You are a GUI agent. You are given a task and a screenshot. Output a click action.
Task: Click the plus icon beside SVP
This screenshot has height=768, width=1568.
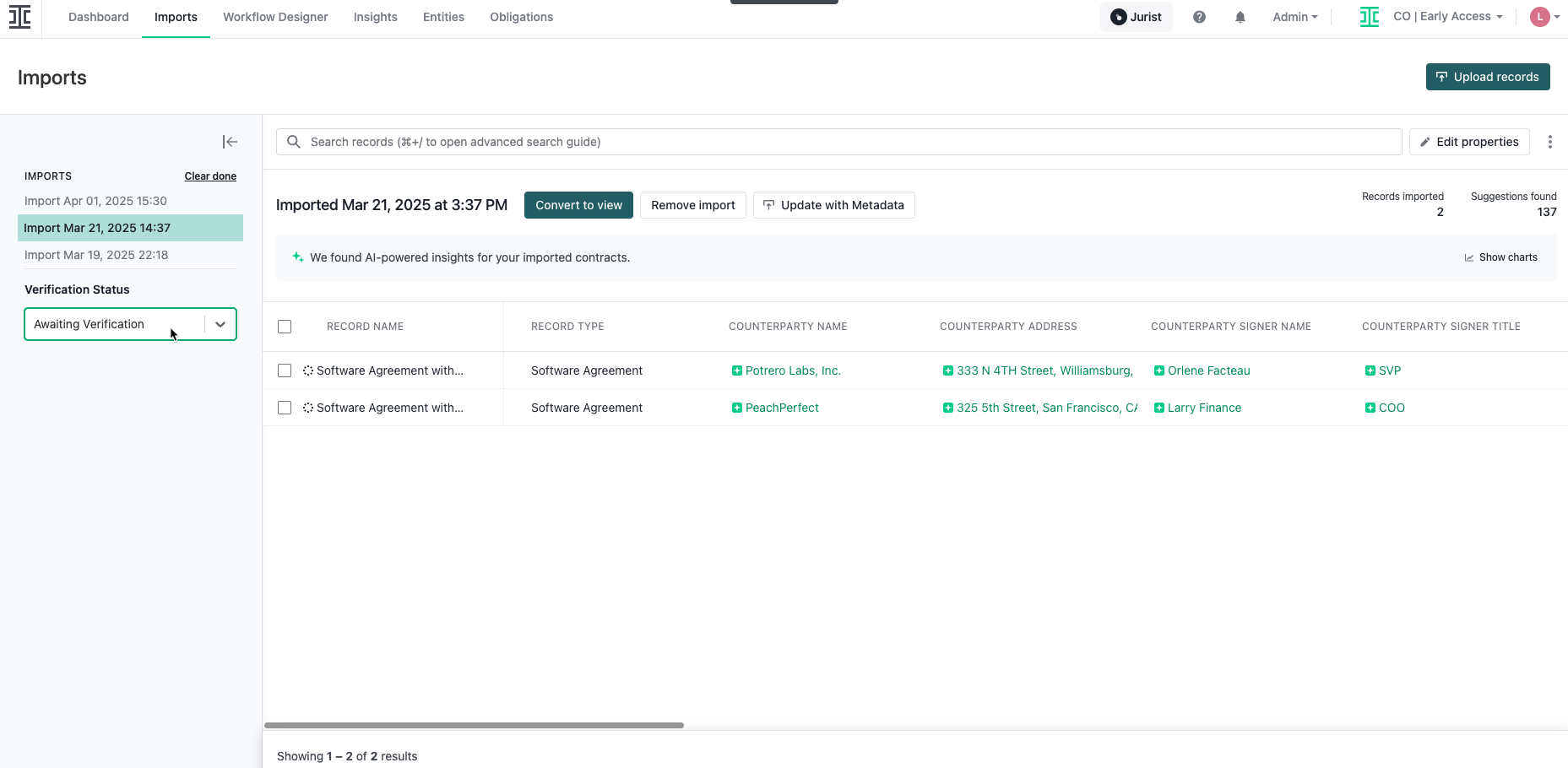pyautogui.click(x=1370, y=370)
